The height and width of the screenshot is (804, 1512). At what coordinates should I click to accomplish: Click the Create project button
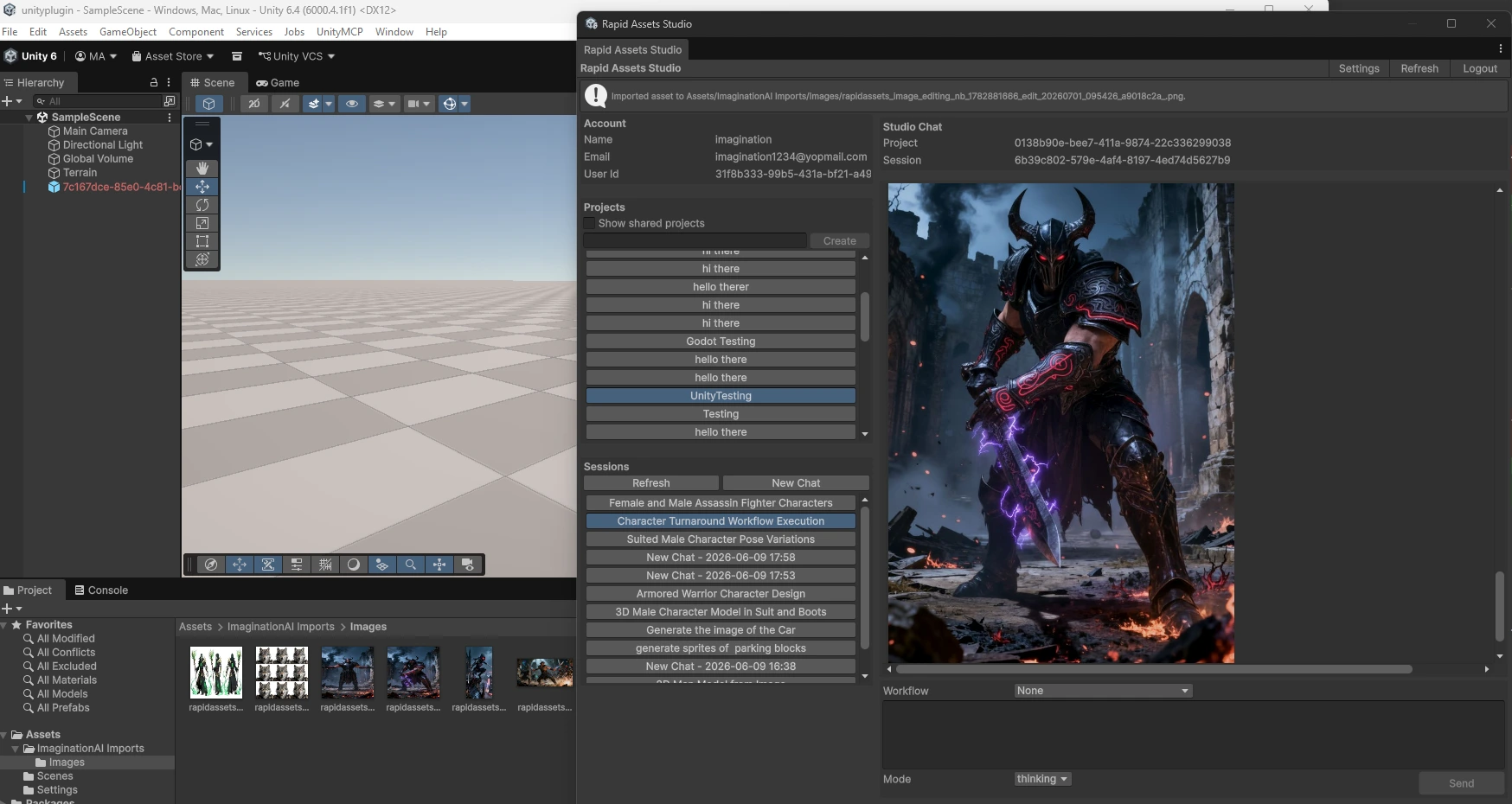tap(840, 241)
